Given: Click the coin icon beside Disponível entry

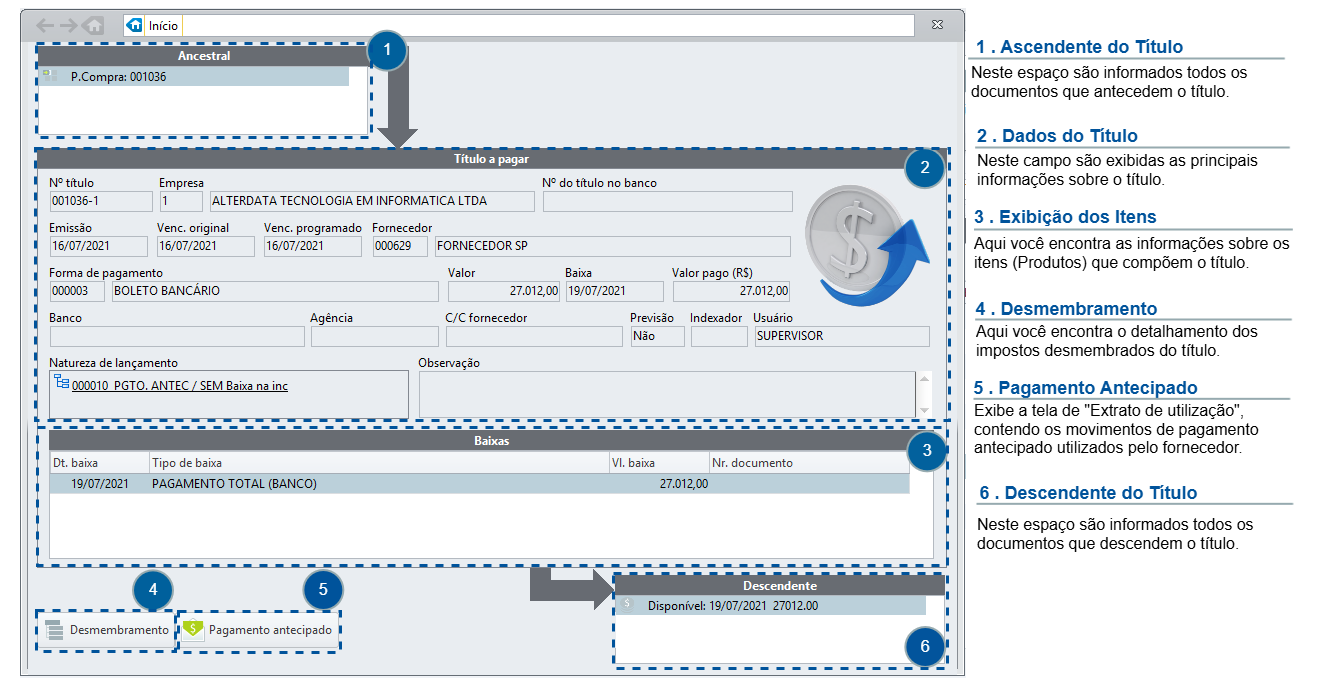Looking at the screenshot, I should click(628, 604).
